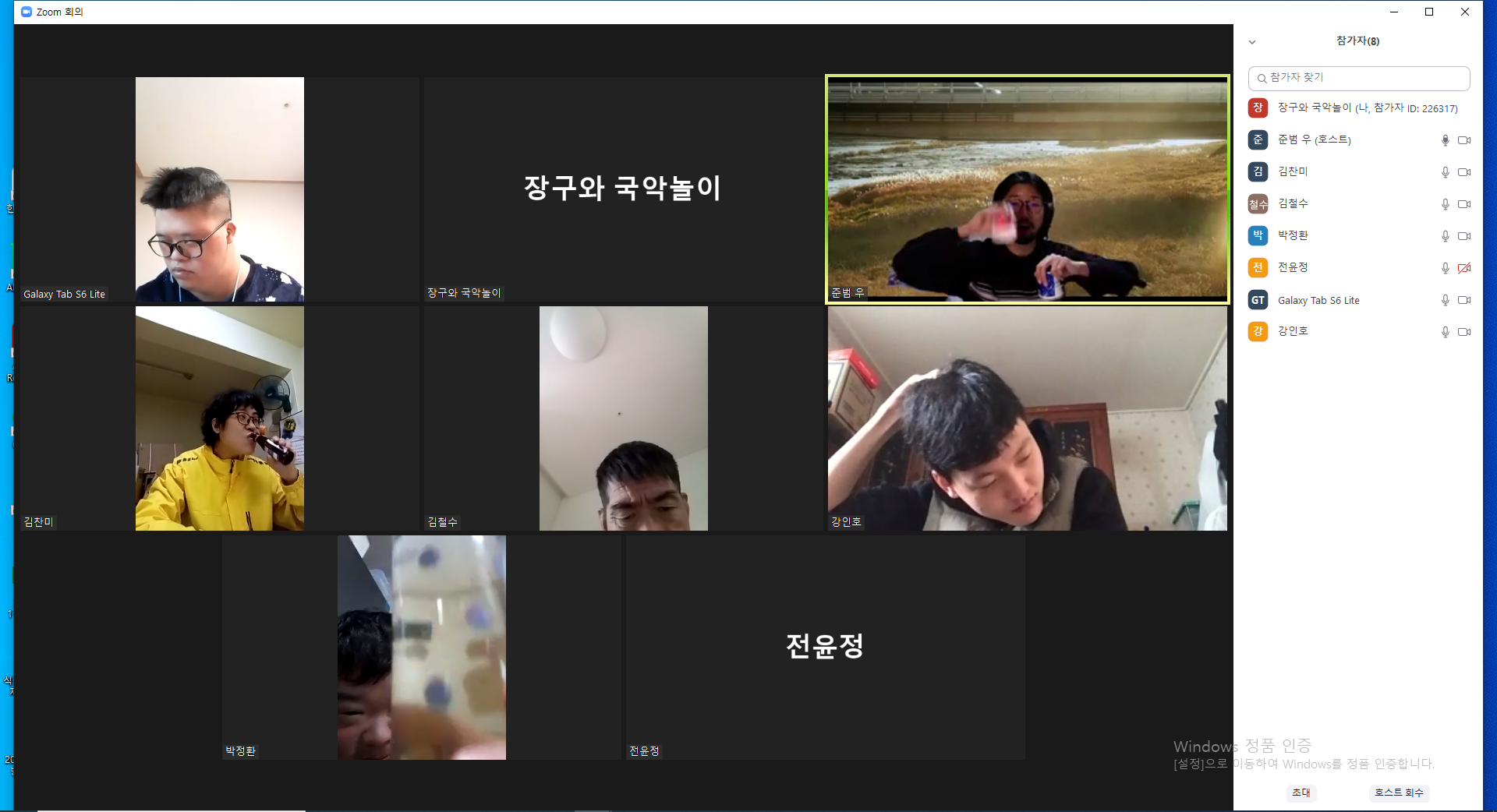The width and height of the screenshot is (1497, 812).
Task: Click the camera icon next to 김철수
Action: [1464, 204]
